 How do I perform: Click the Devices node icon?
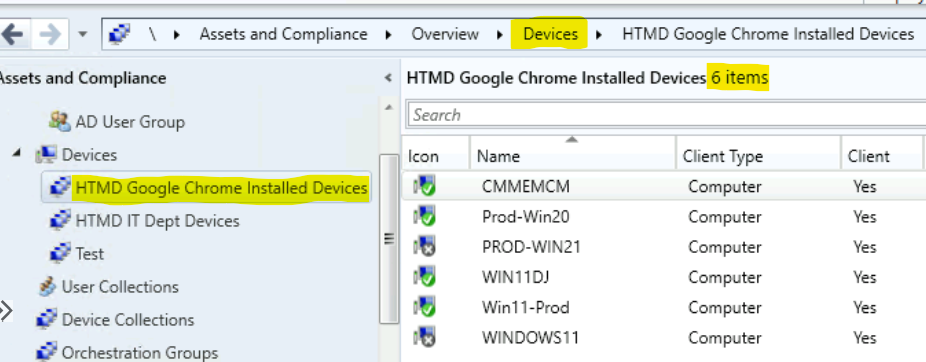tap(47, 155)
